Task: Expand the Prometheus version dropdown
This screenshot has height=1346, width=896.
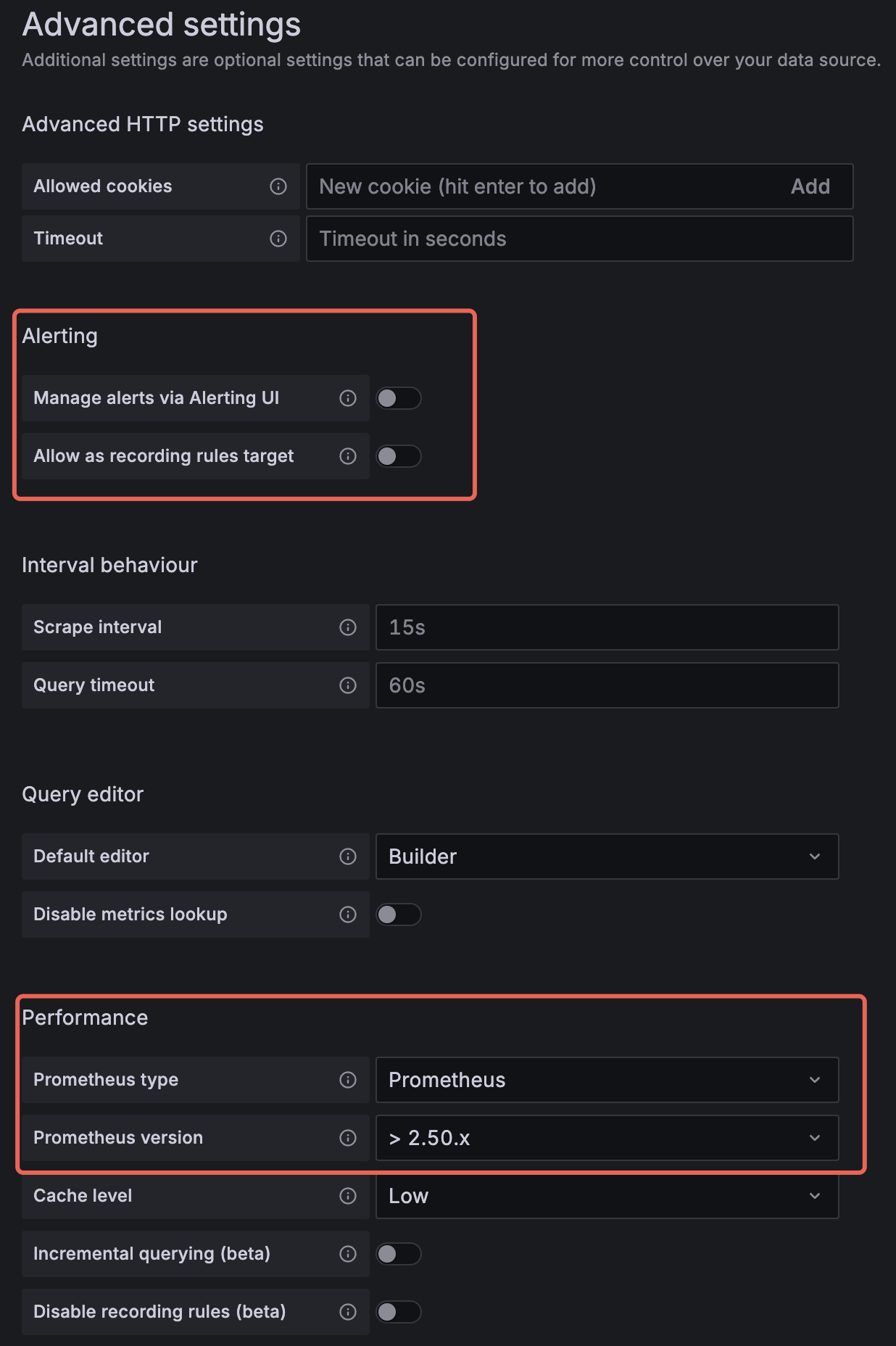Action: pyautogui.click(x=607, y=1138)
